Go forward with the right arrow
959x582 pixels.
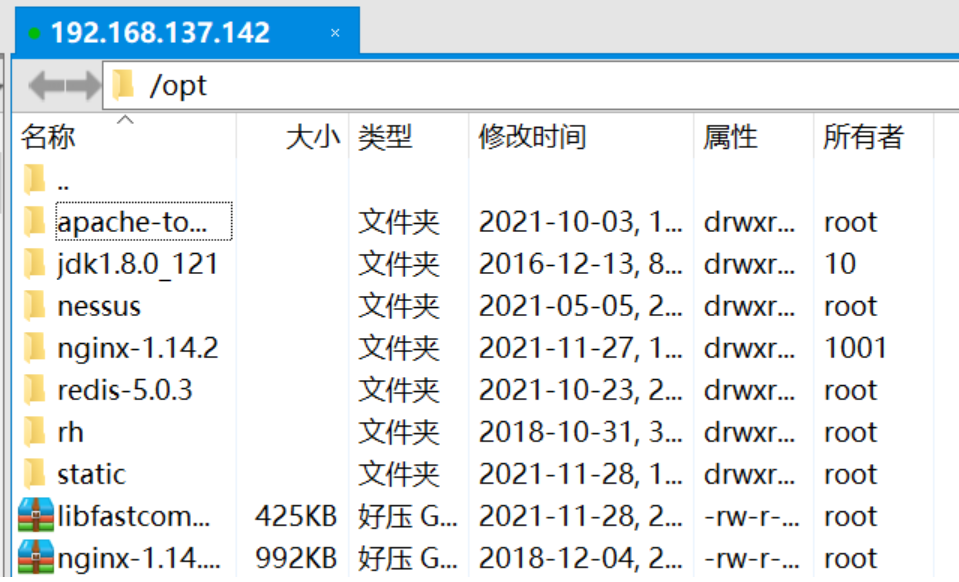[83, 86]
